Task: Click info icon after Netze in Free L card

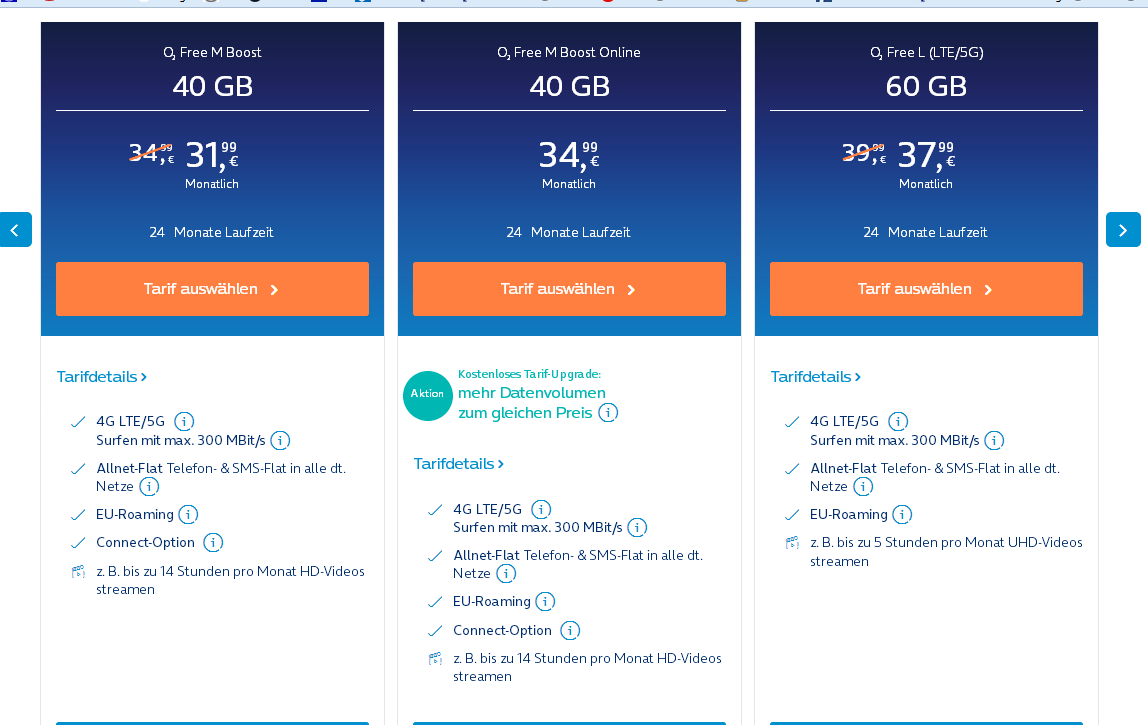Action: pos(863,486)
